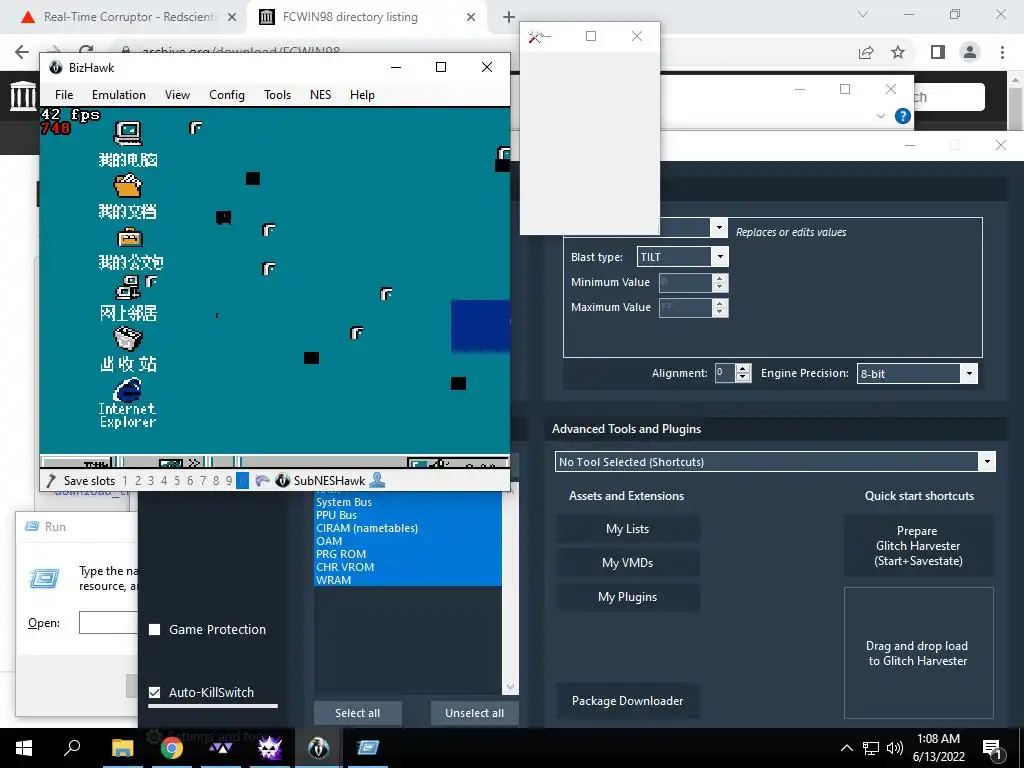This screenshot has width=1024, height=768.
Task: Click the Internet Explorer icon in emulator
Action: [128, 390]
